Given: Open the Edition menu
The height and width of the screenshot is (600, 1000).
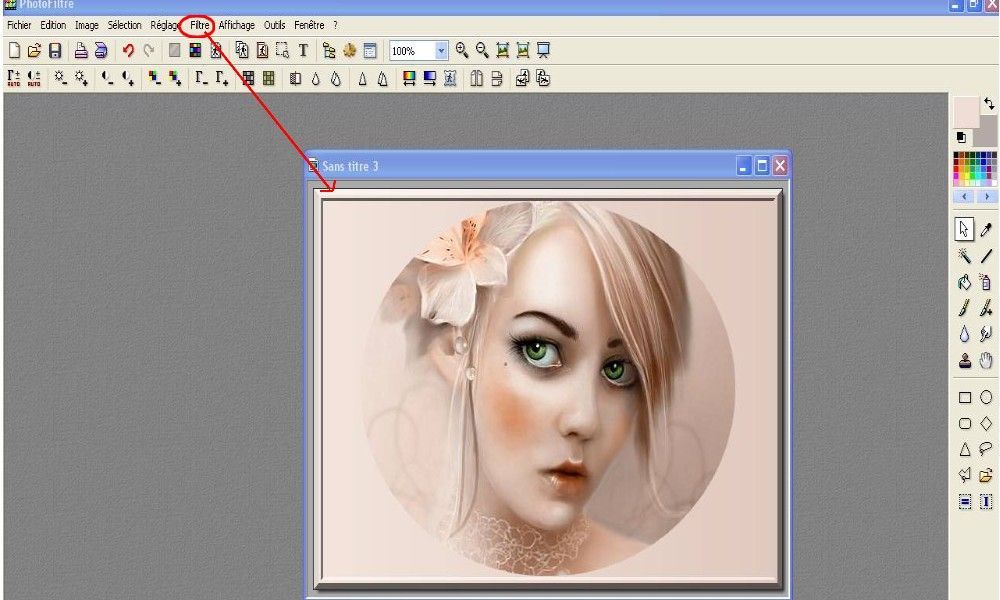Looking at the screenshot, I should tap(53, 25).
